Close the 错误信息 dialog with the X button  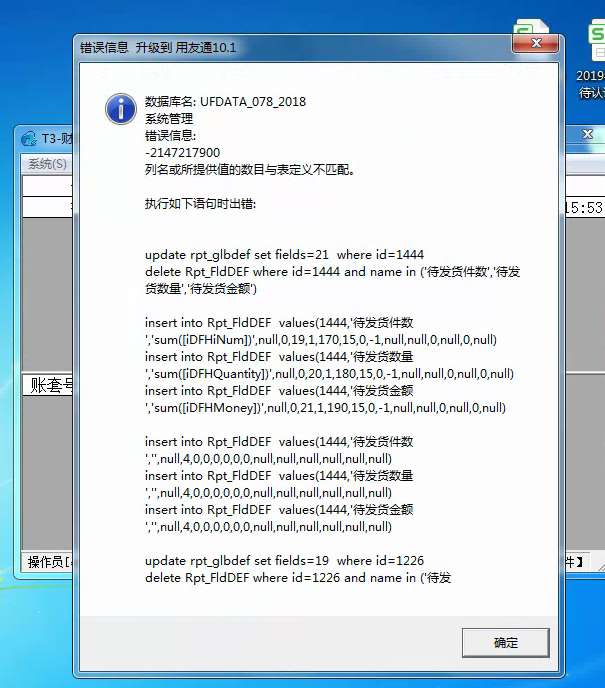536,43
